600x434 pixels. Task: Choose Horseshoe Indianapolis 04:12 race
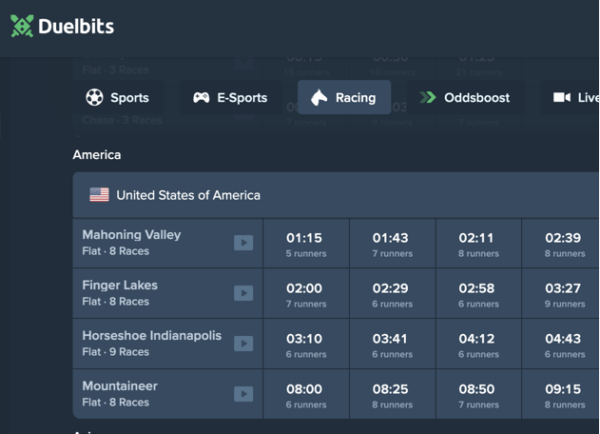pyautogui.click(x=477, y=344)
